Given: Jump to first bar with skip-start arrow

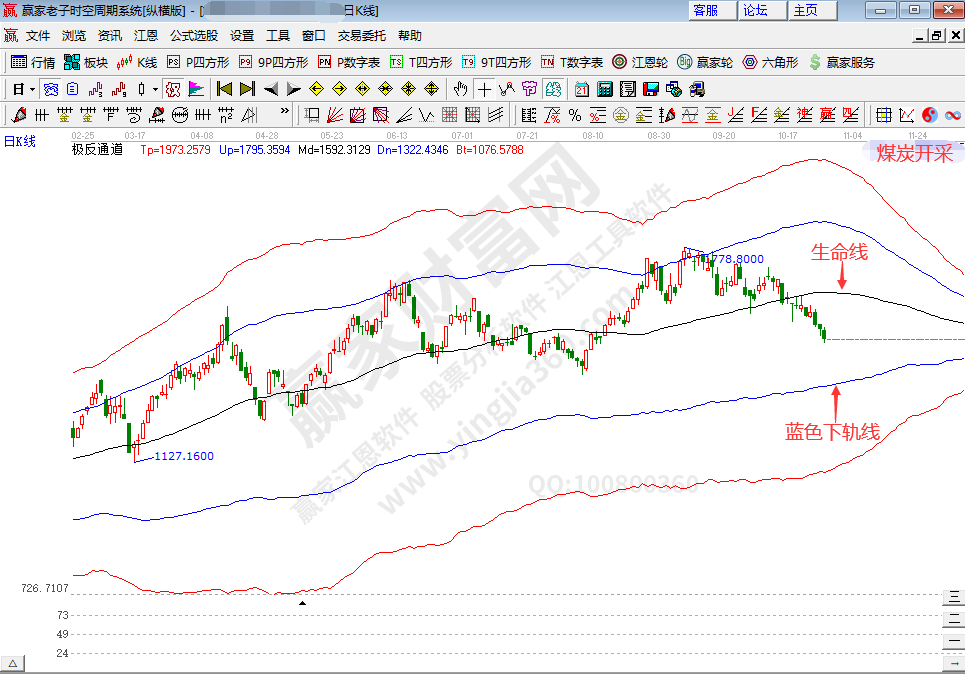Looking at the screenshot, I should tap(224, 88).
